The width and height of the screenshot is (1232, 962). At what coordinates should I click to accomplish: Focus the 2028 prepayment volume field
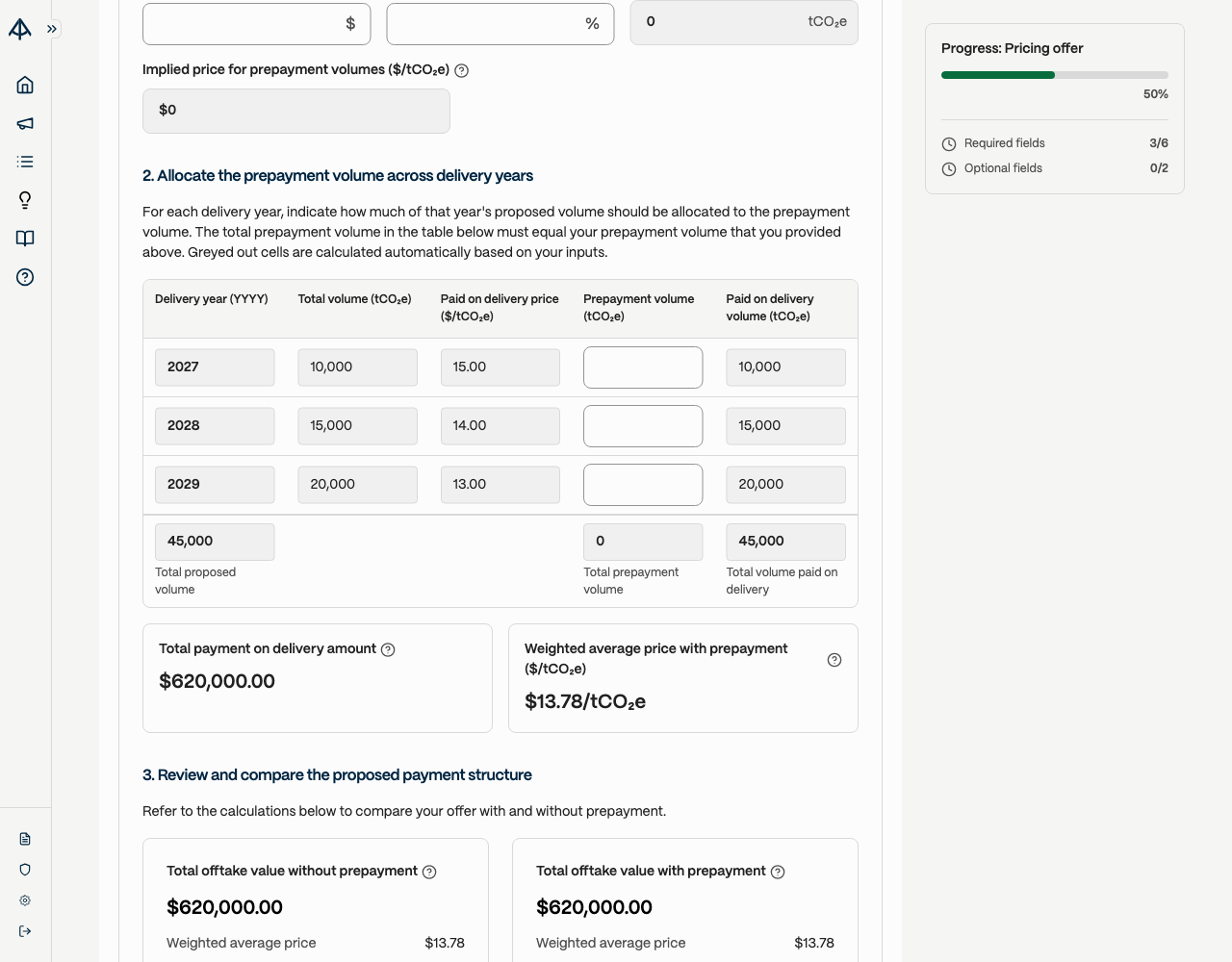pos(643,426)
